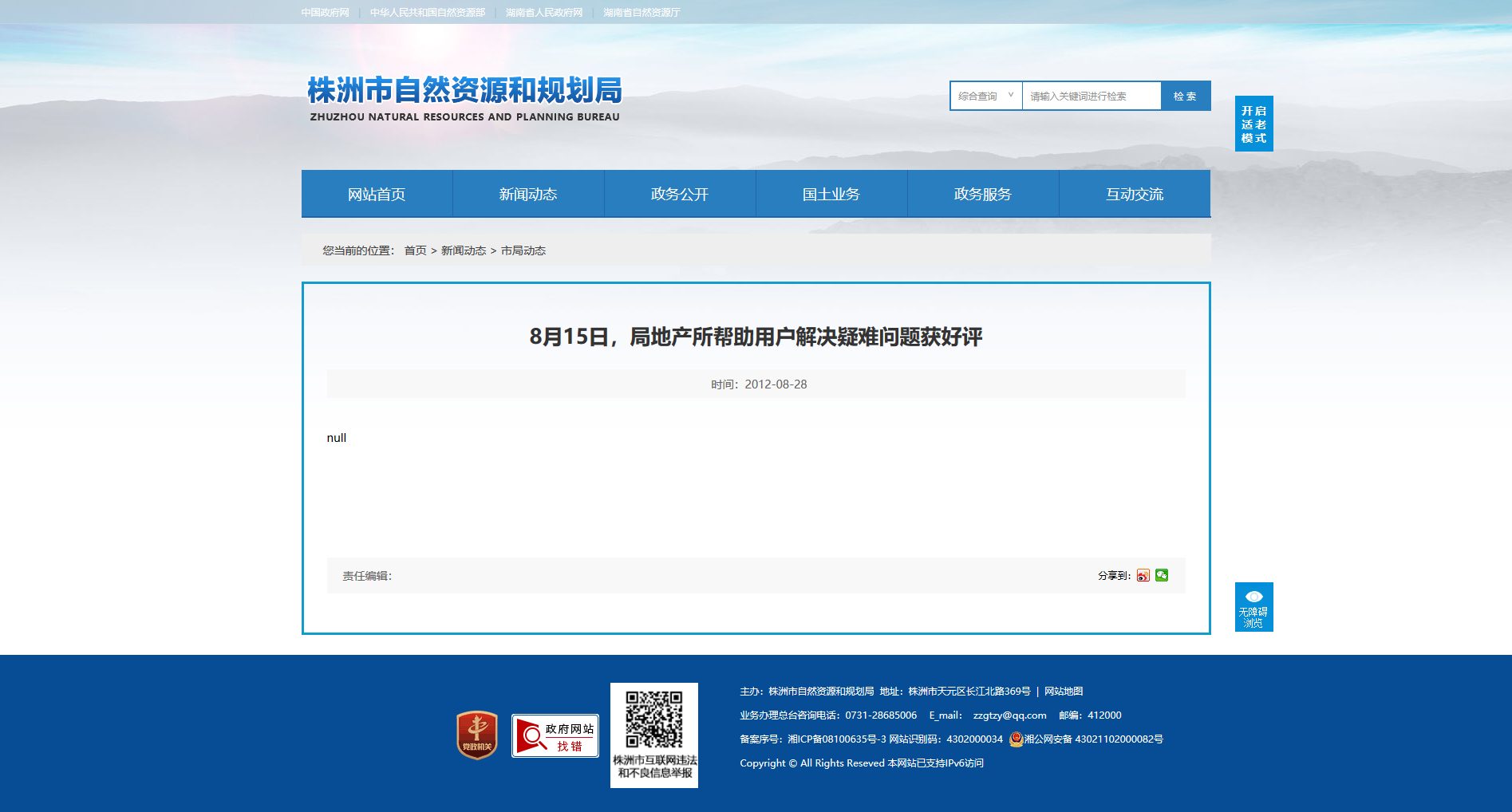Screen dimensions: 1512x812
Task: Open the 中国政府网 top link
Action: coord(326,13)
